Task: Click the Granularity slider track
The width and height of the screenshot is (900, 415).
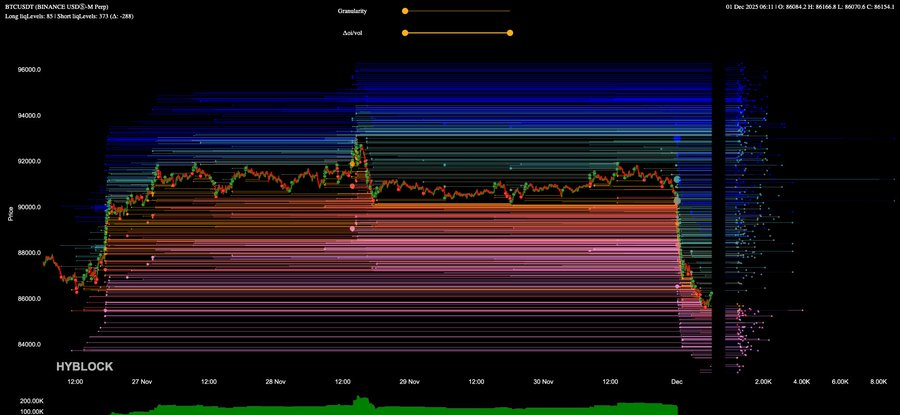Action: point(457,10)
